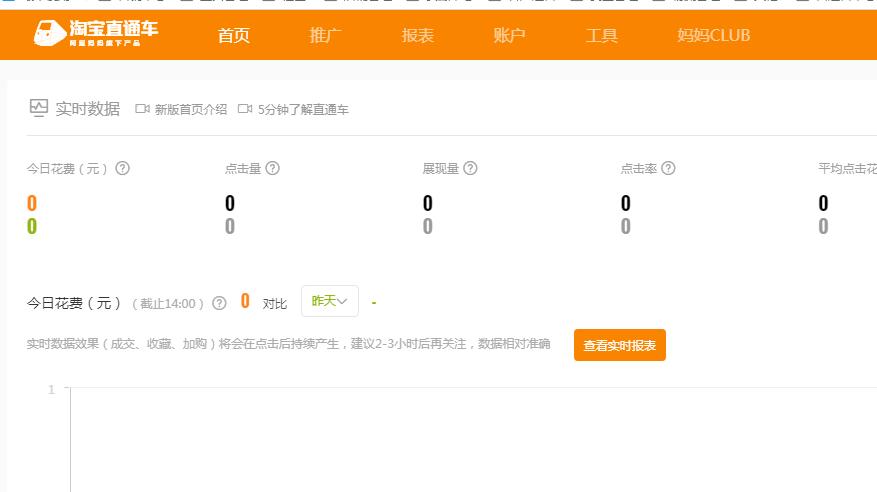Go to the 首页 tab
Image resolution: width=877 pixels, height=492 pixels.
pyautogui.click(x=234, y=36)
